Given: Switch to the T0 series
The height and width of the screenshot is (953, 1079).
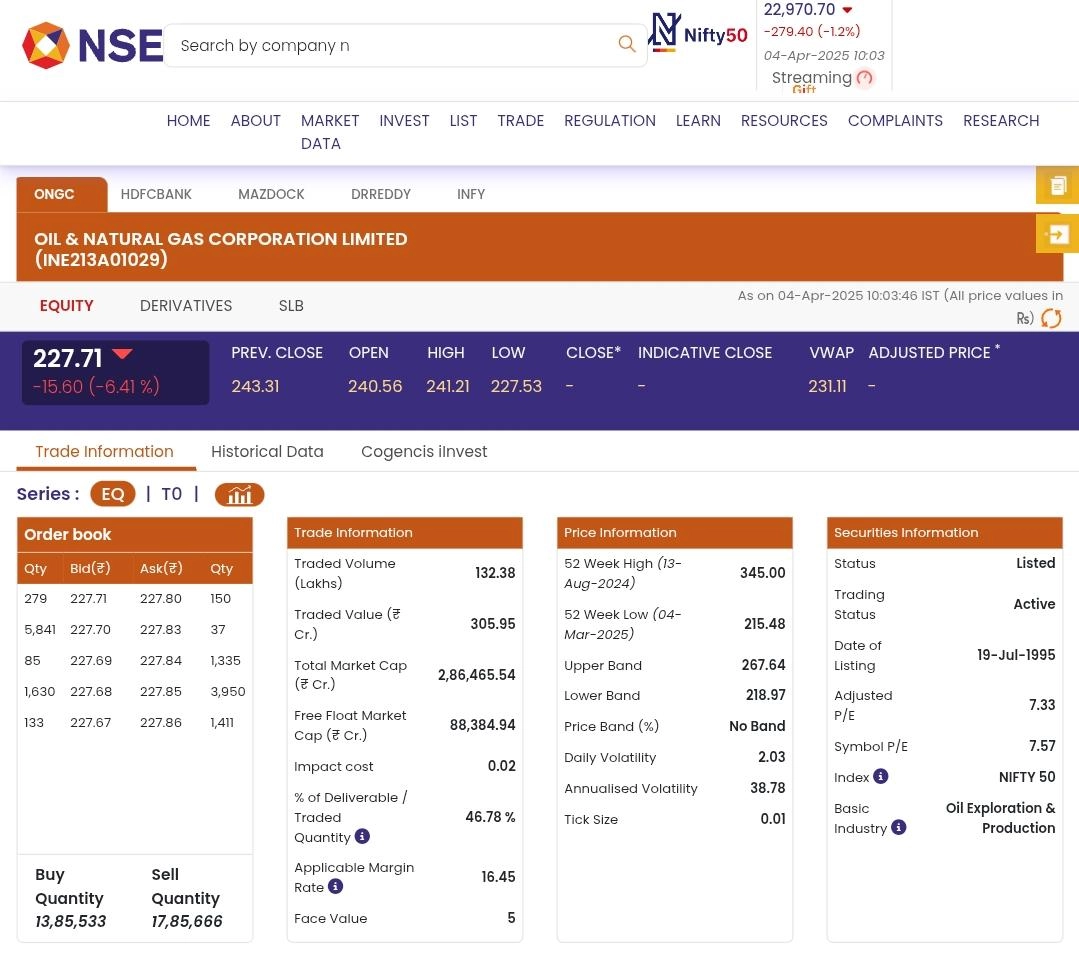Looking at the screenshot, I should point(171,494).
